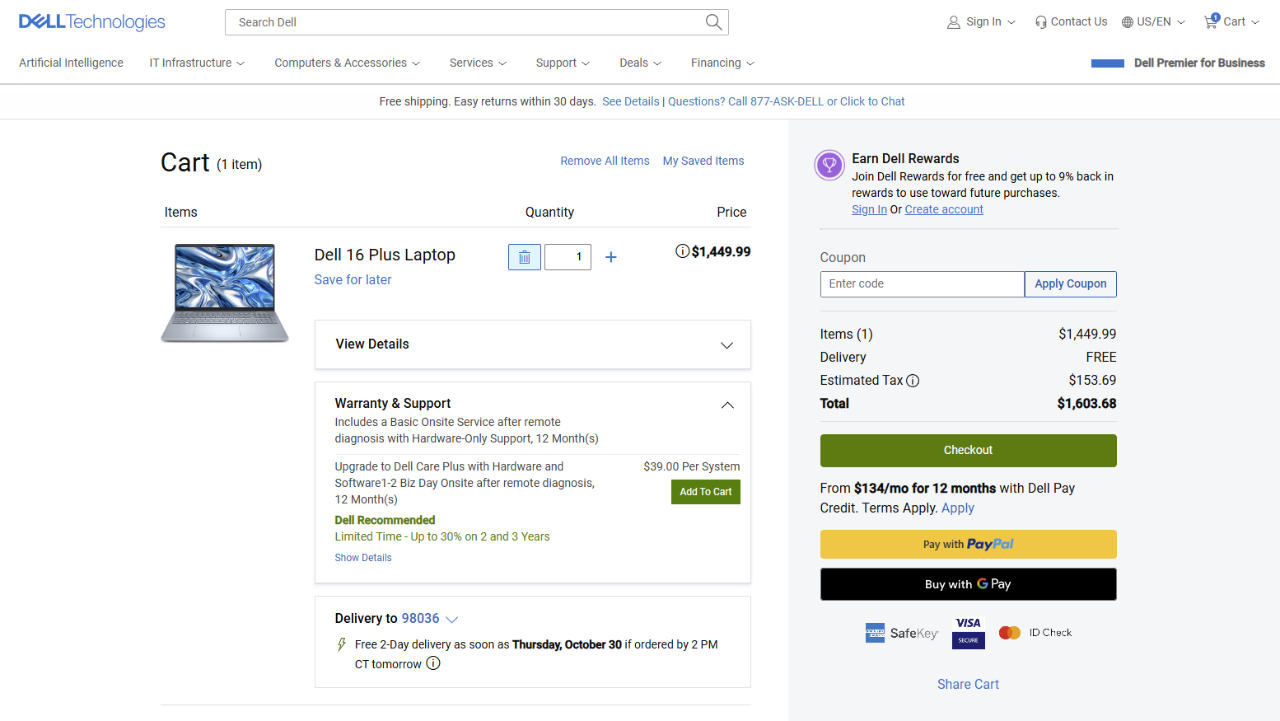1280x721 pixels.
Task: Click Save for later link
Action: point(353,280)
